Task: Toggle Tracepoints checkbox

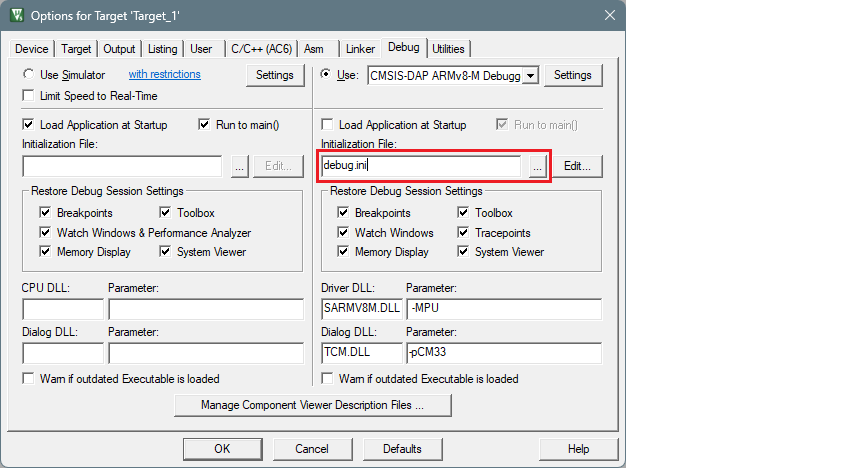Action: (x=463, y=233)
